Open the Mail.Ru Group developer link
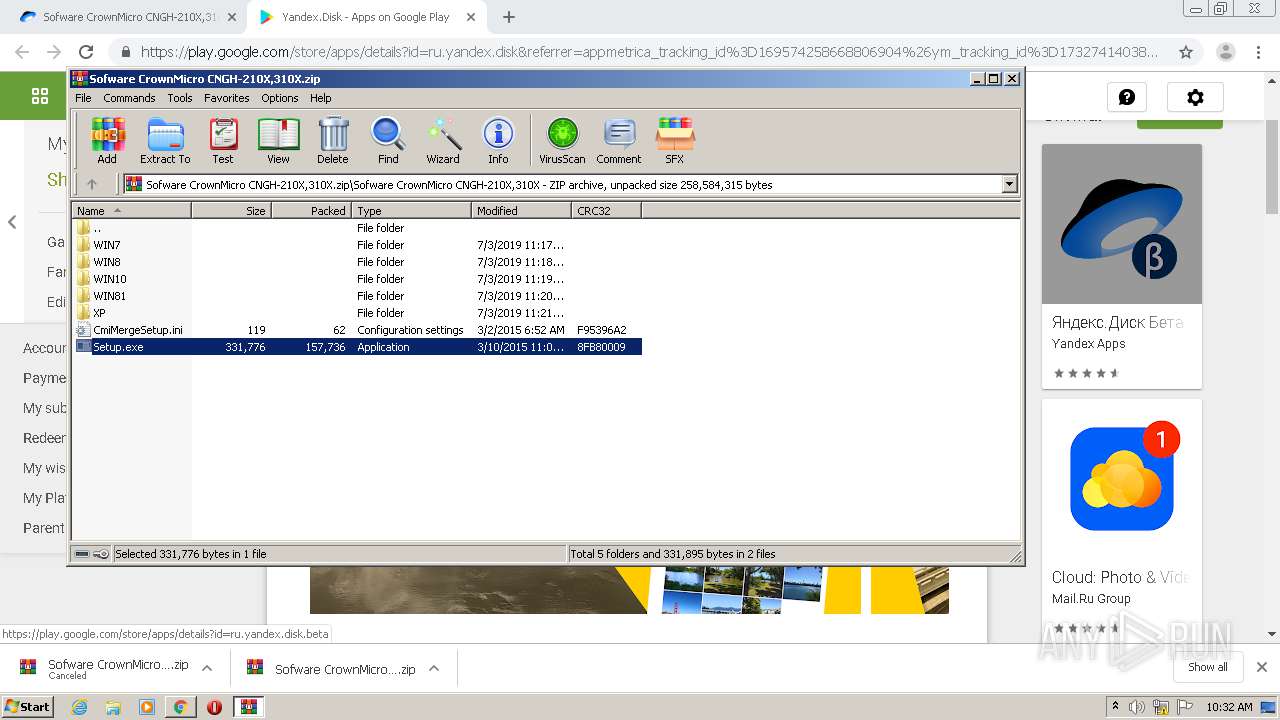The image size is (1280, 720). [x=1091, y=599]
